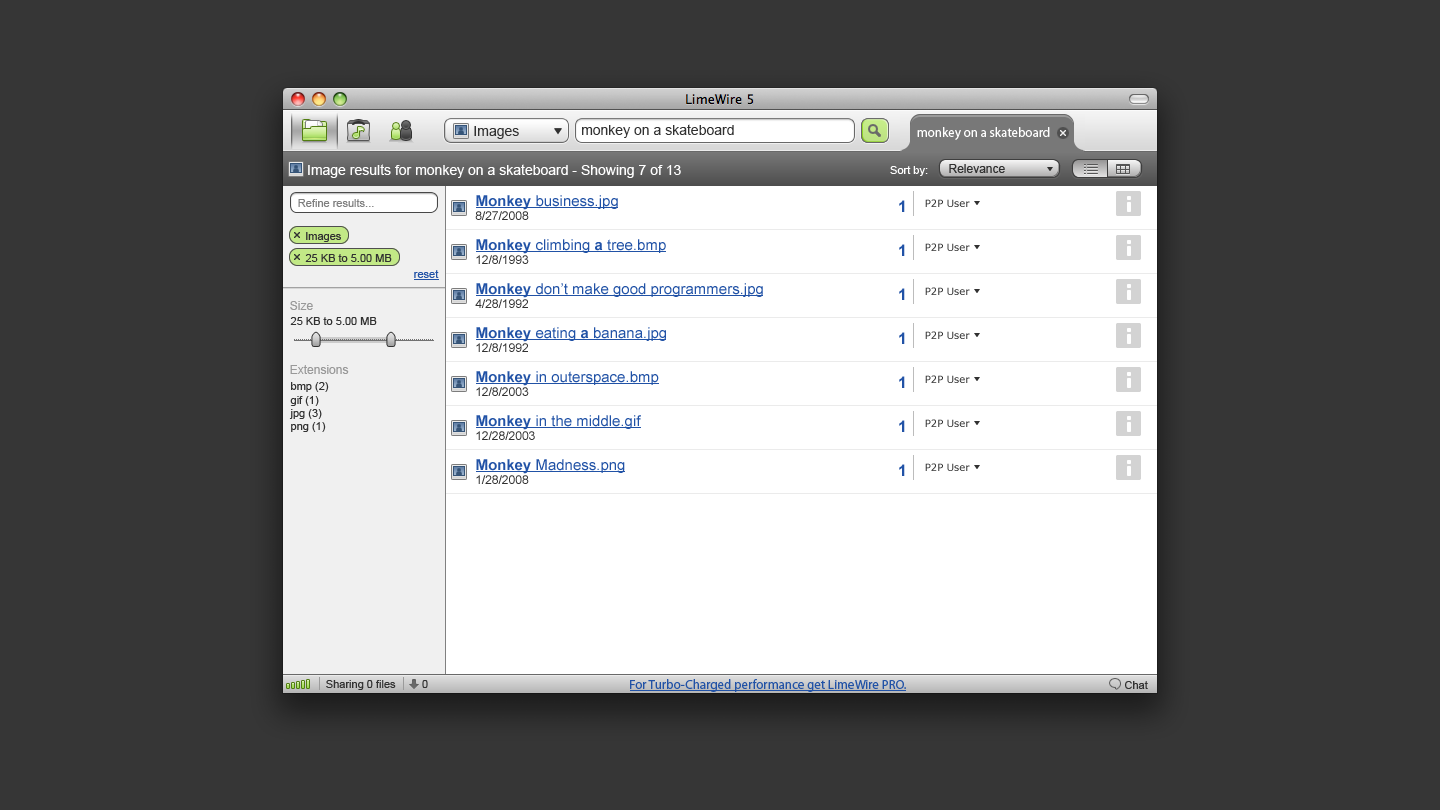Switch to table view of results
1440x810 pixels.
pyautogui.click(x=1123, y=169)
